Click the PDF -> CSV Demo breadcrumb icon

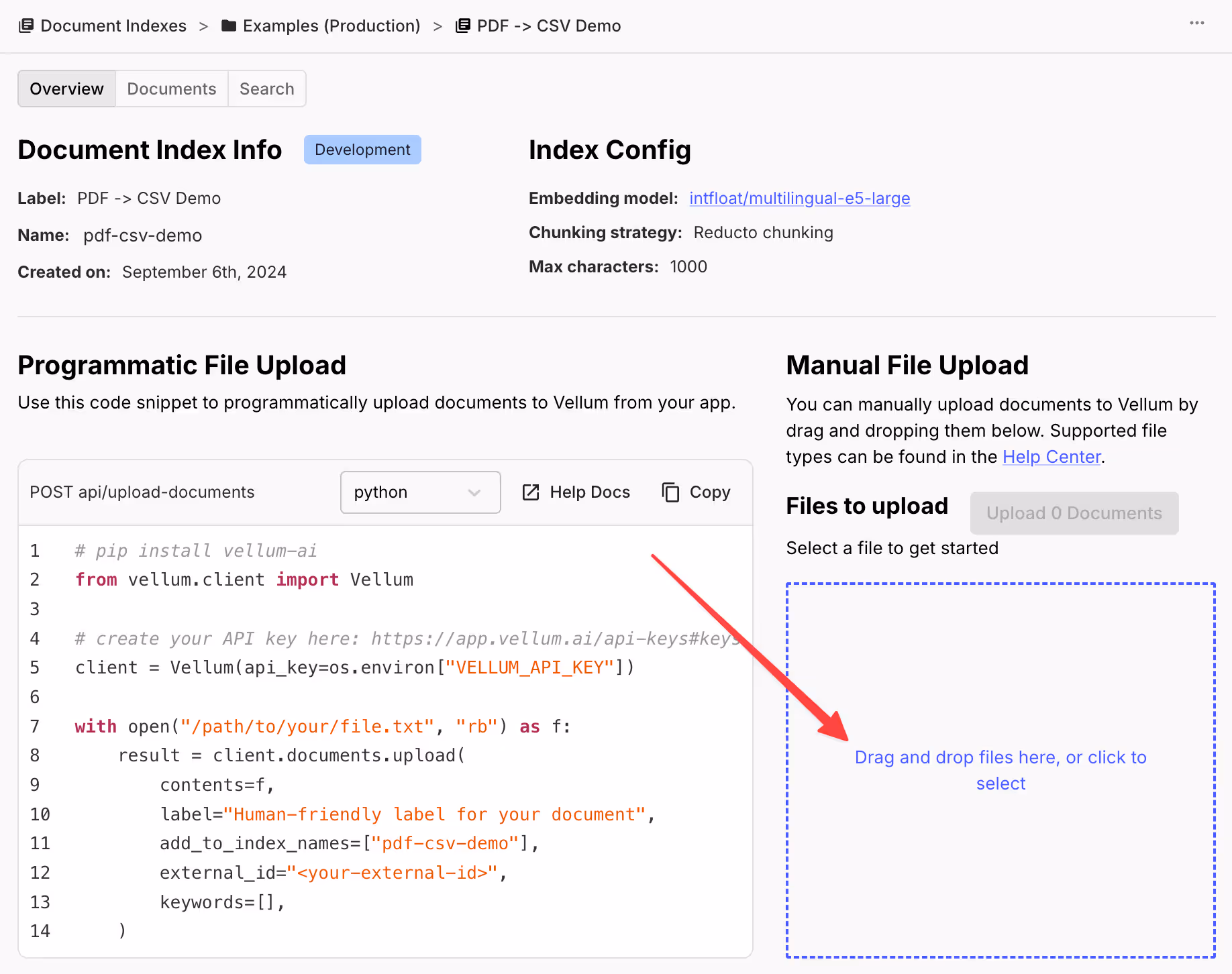tap(462, 25)
